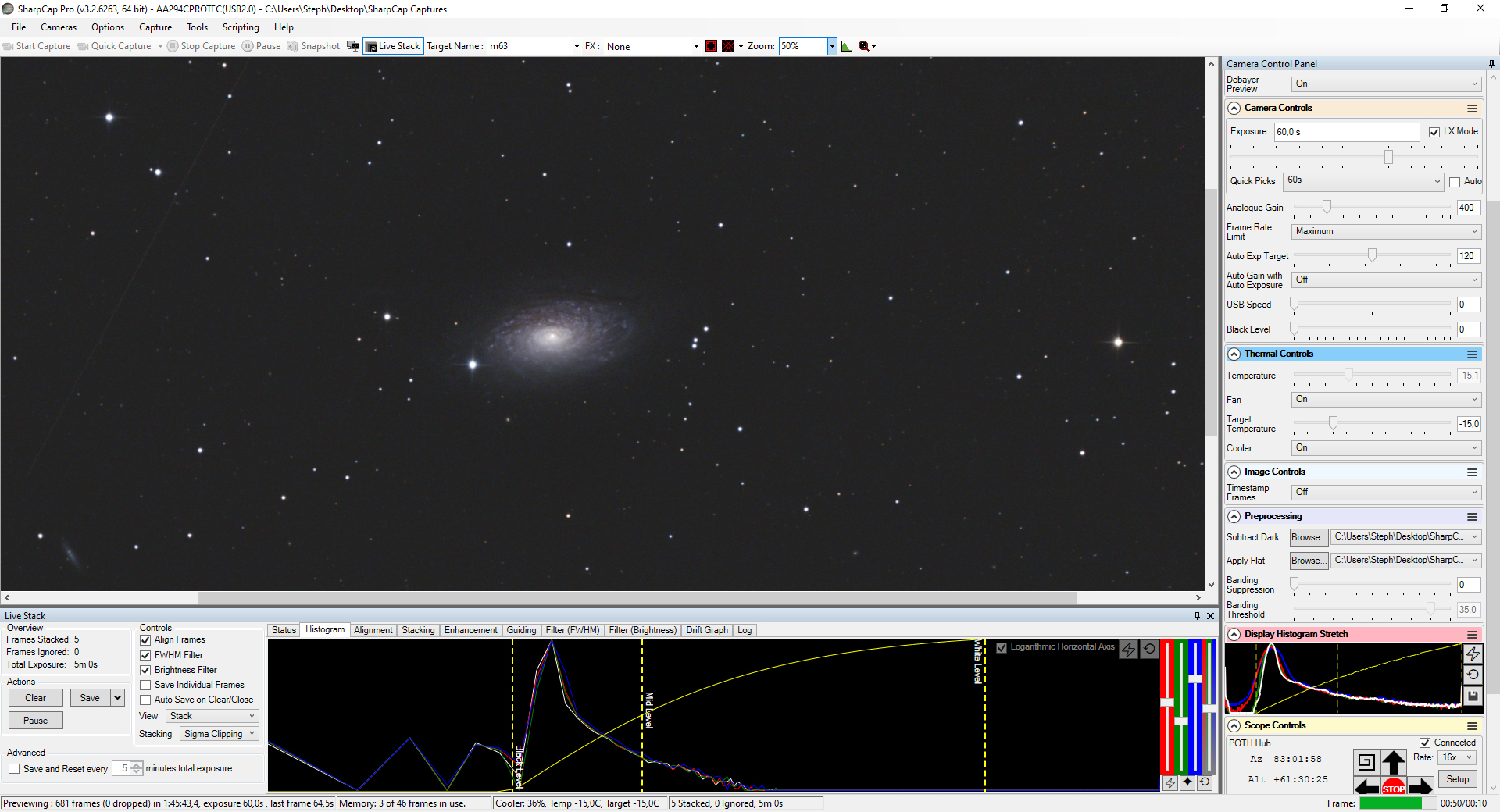Image resolution: width=1500 pixels, height=812 pixels.
Task: Auto-stretch the display histogram with the lightning icon
Action: click(x=1473, y=654)
